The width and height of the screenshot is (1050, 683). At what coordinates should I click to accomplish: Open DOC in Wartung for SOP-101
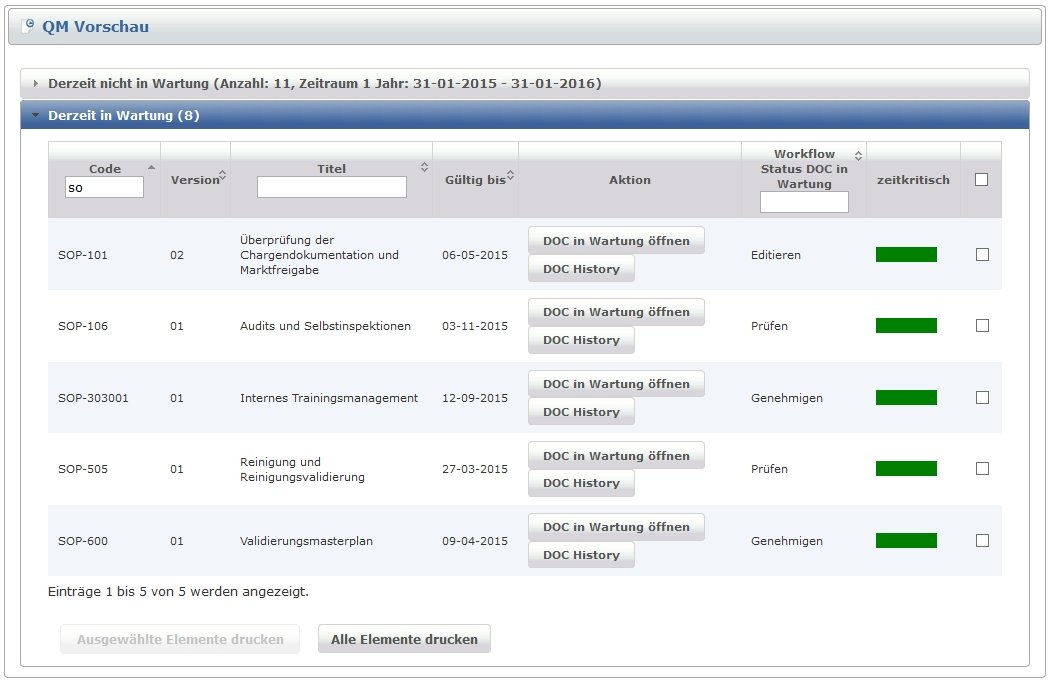point(616,240)
